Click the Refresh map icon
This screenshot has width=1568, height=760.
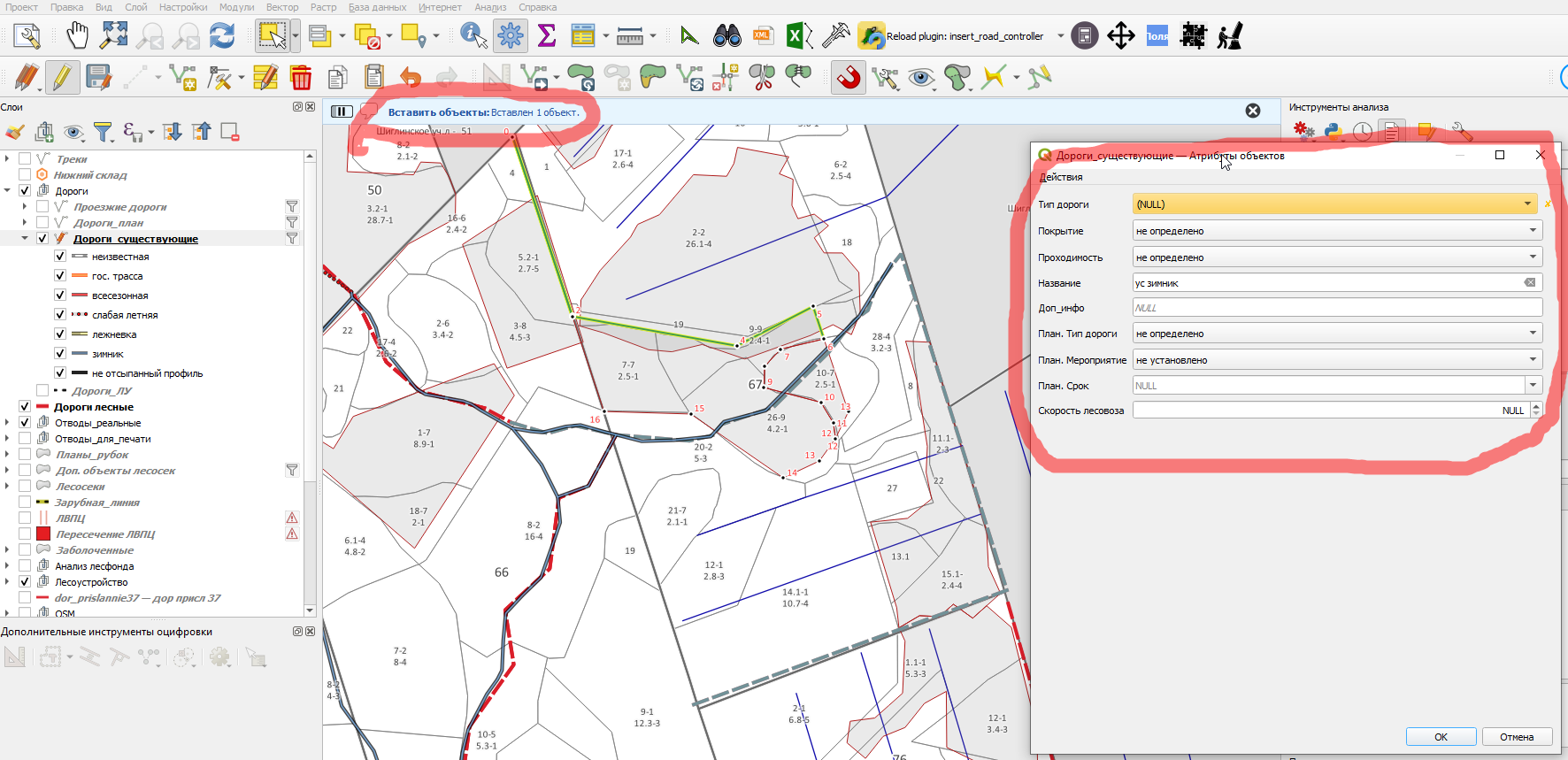point(222,35)
